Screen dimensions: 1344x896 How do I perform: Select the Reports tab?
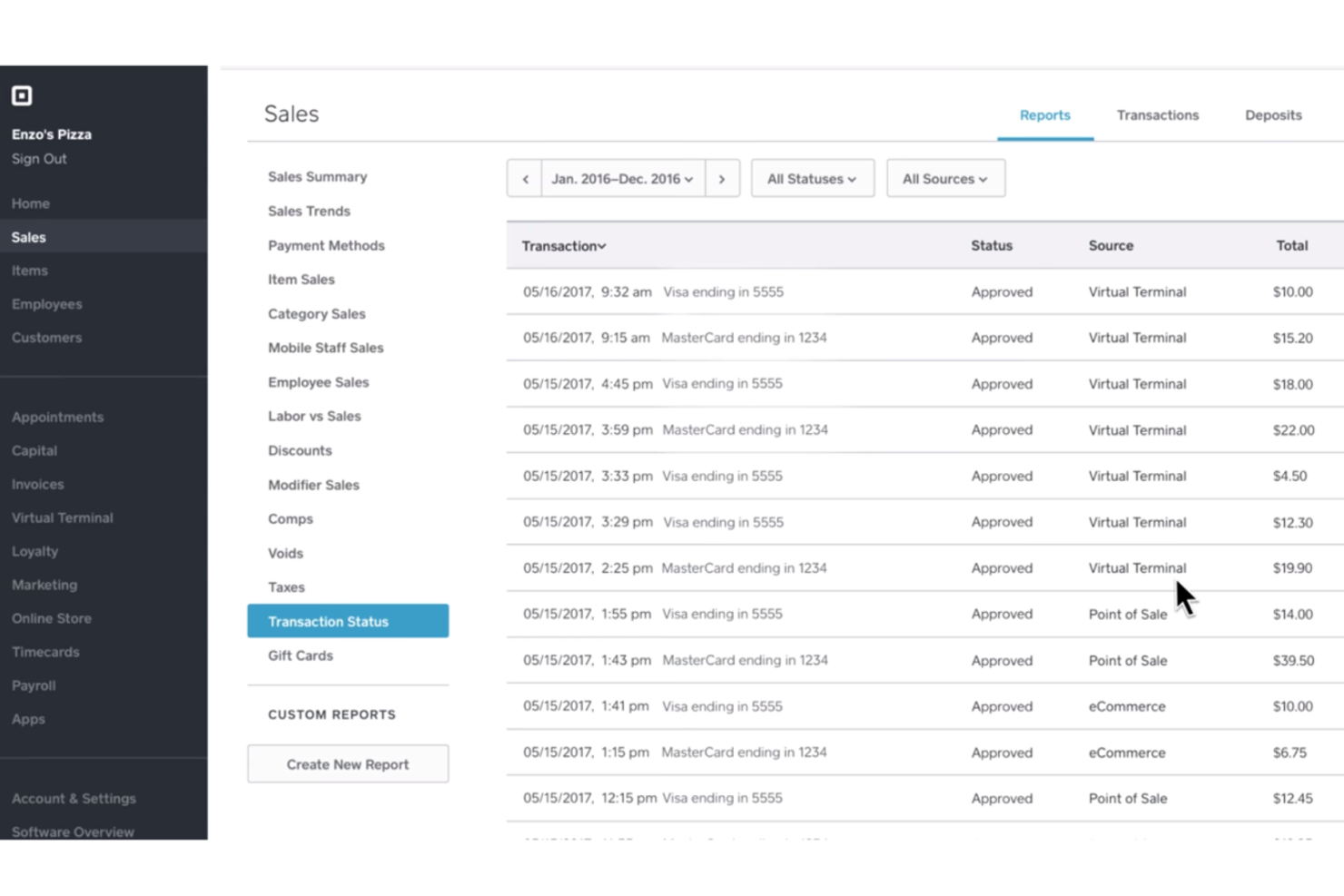[1044, 114]
